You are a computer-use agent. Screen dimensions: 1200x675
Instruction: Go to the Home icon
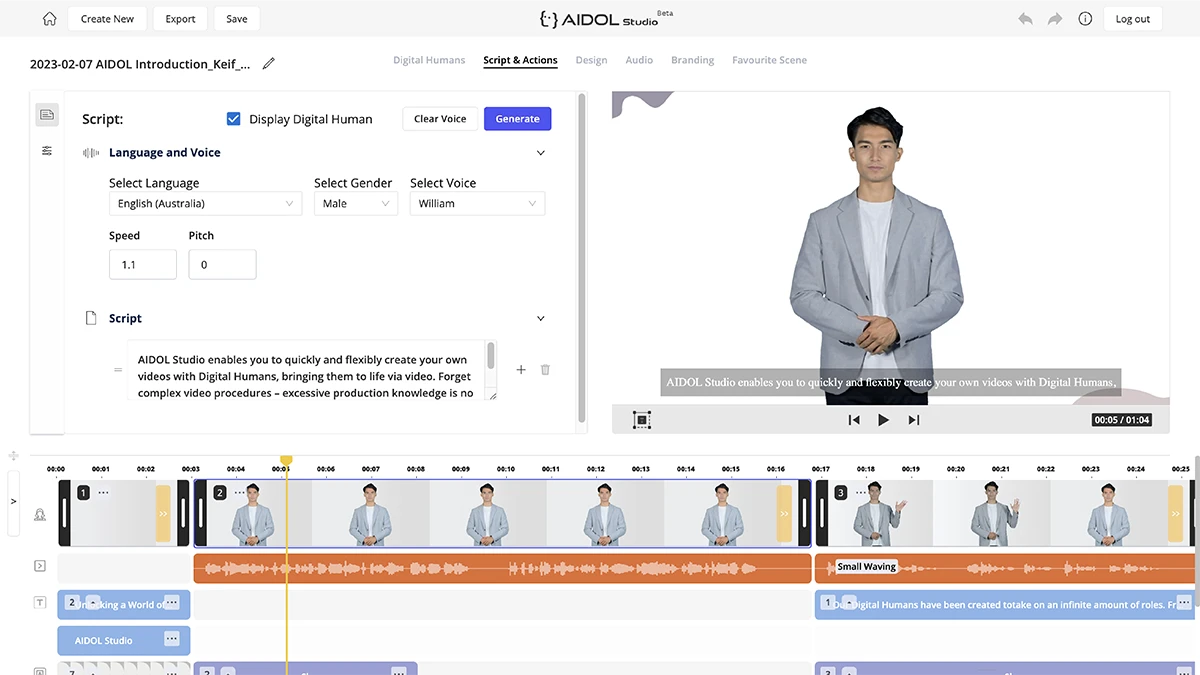(x=49, y=19)
